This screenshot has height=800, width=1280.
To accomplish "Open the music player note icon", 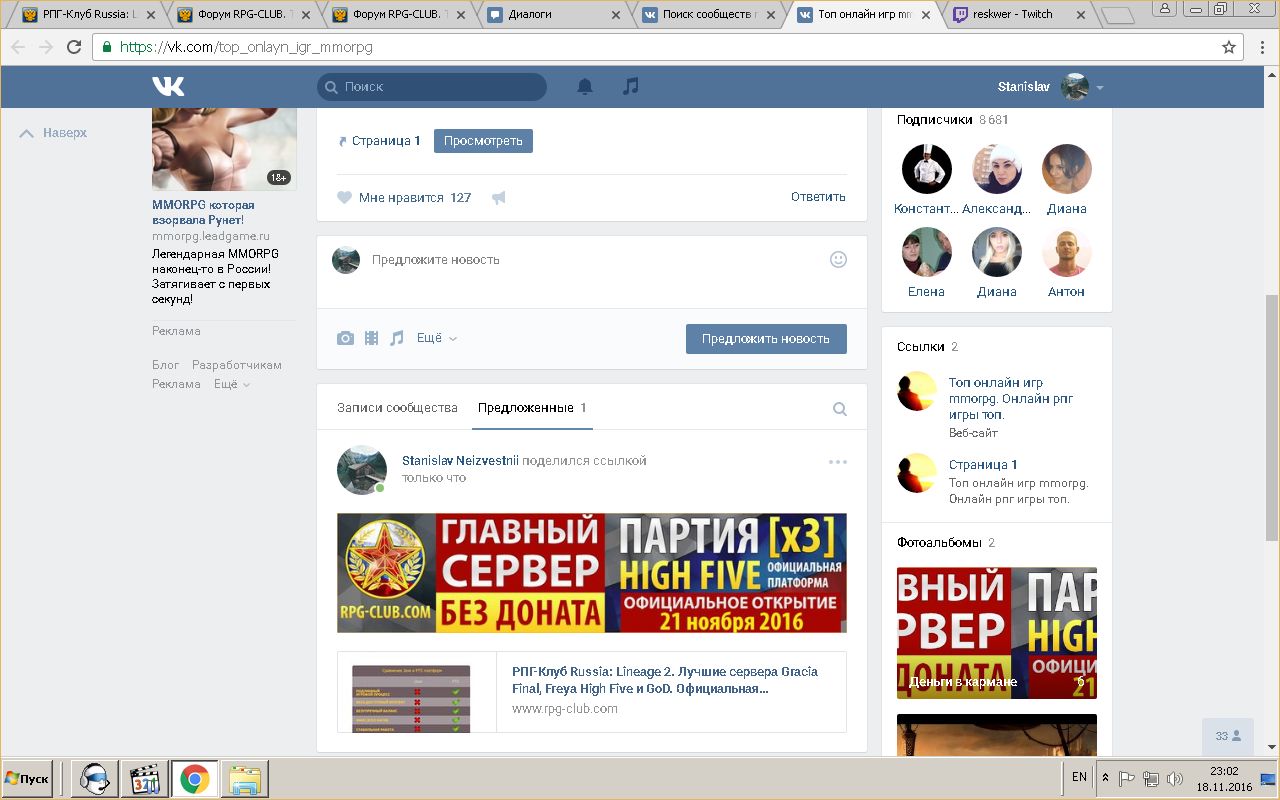I will point(630,87).
